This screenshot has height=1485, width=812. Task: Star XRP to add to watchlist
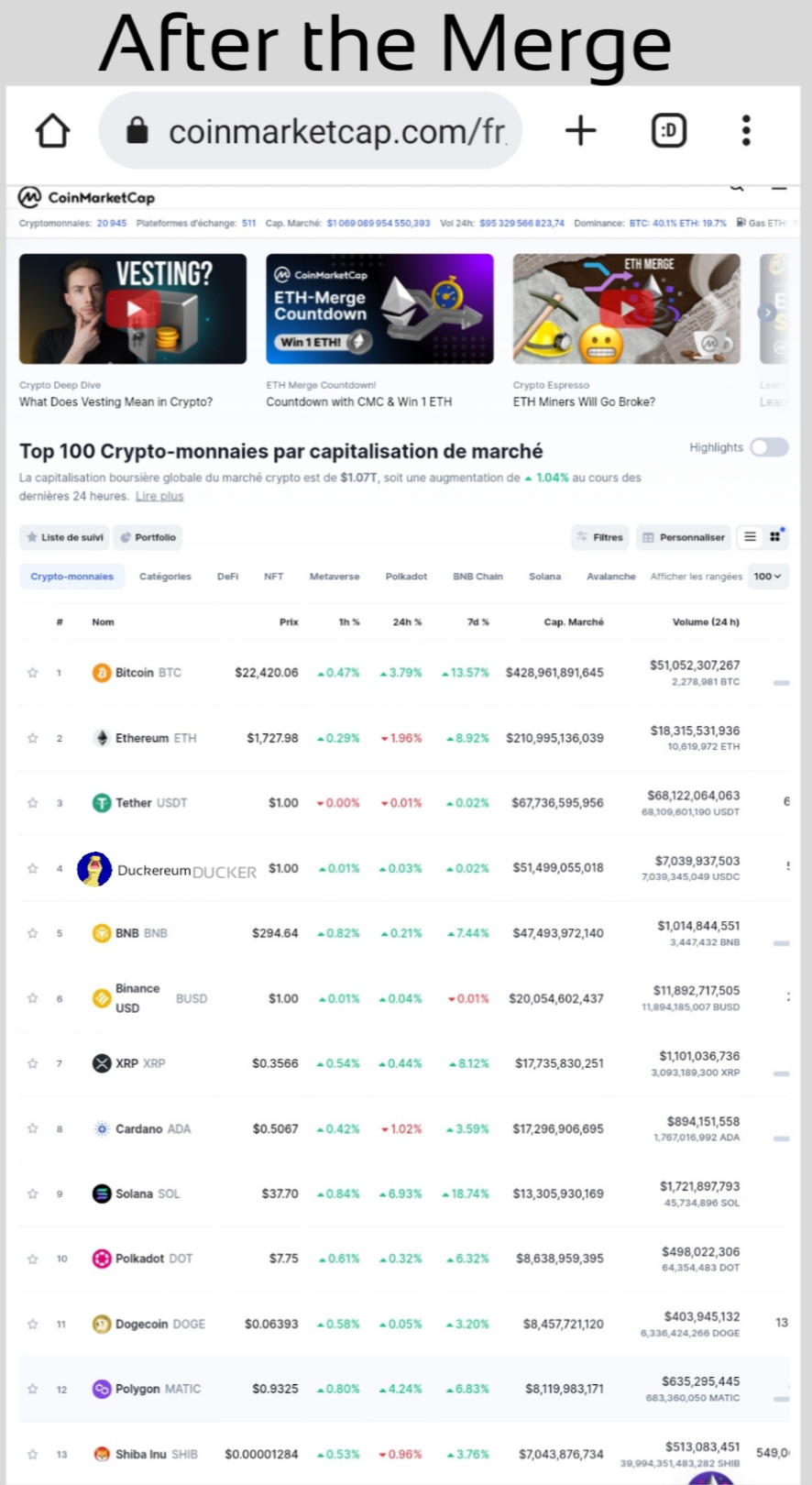coord(33,1063)
